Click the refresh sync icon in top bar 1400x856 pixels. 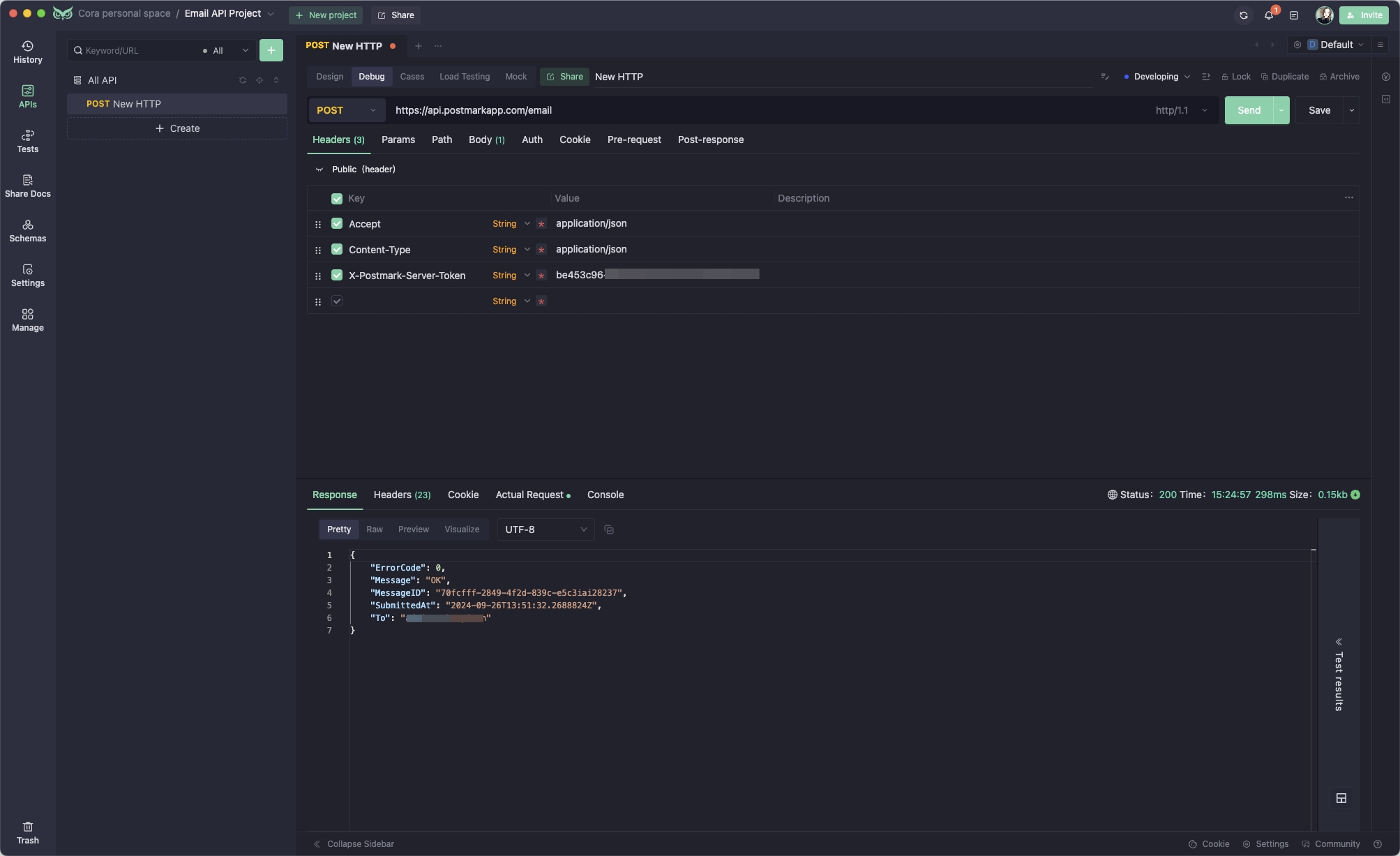click(1243, 15)
